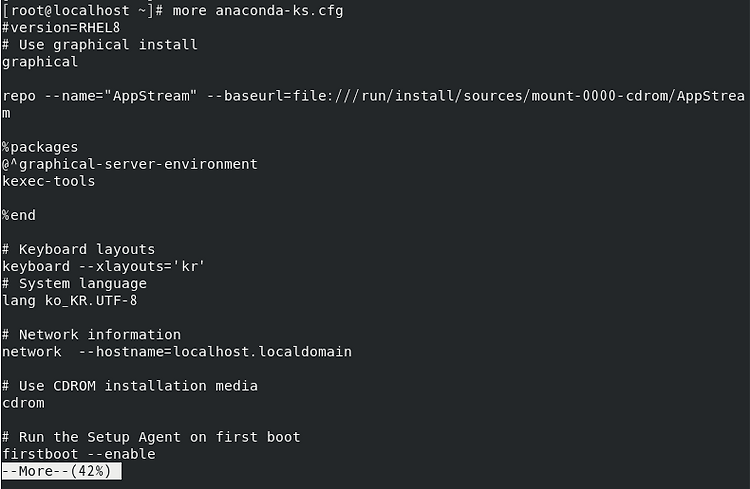Click the repo --name="AppStream" text
The image size is (750, 489).
click(99, 96)
